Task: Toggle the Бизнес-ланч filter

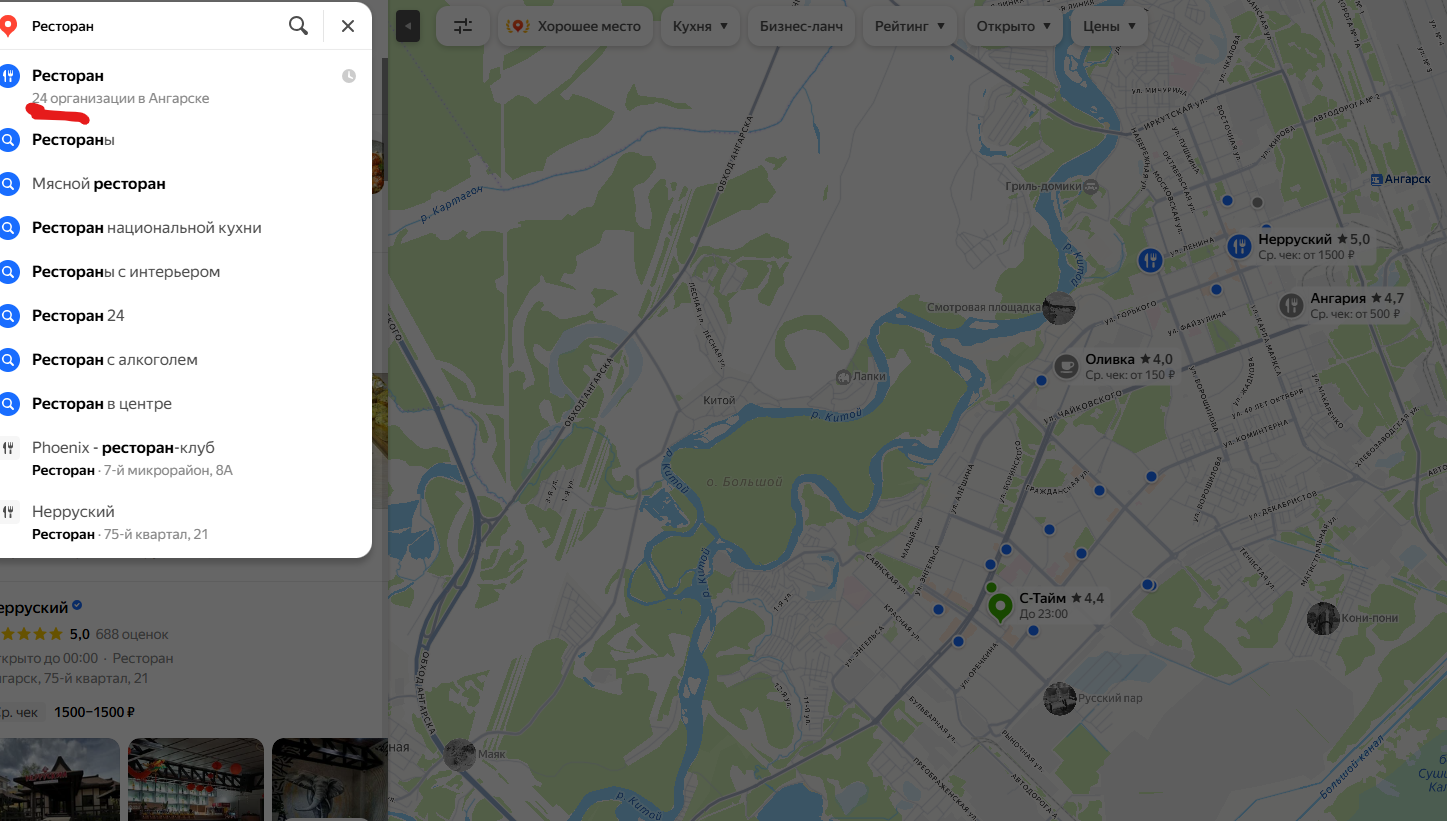Action: click(801, 26)
